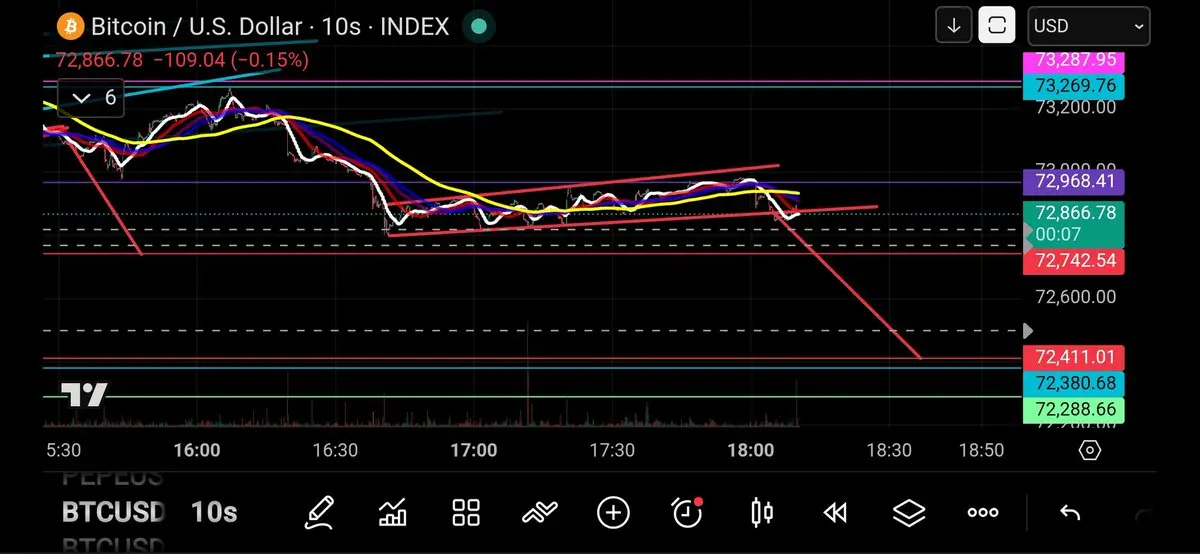Select the 73,269.76 cyan price label
The width and height of the screenshot is (1200, 554).
click(x=1074, y=86)
